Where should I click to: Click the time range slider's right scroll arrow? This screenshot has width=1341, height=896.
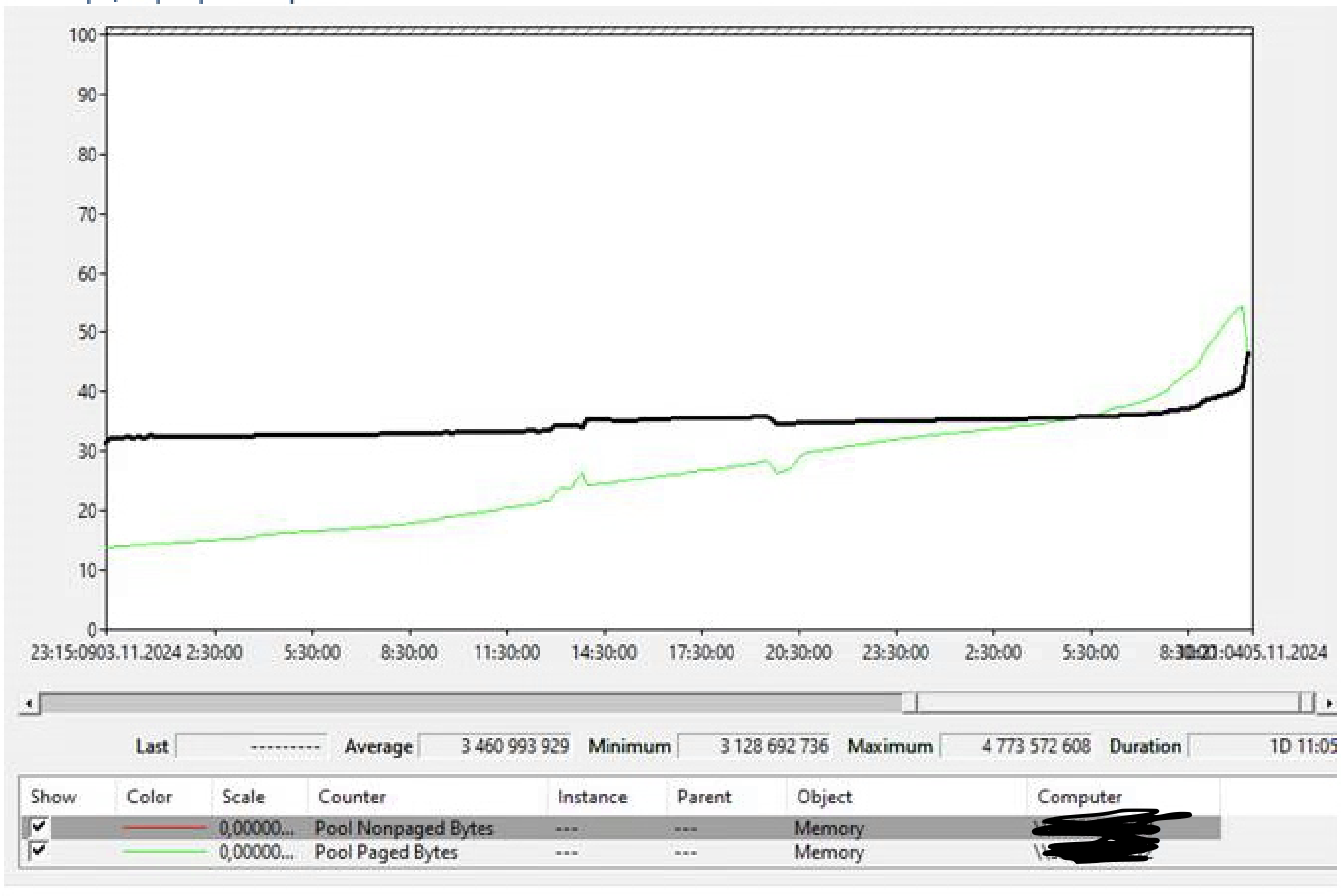(x=1328, y=703)
